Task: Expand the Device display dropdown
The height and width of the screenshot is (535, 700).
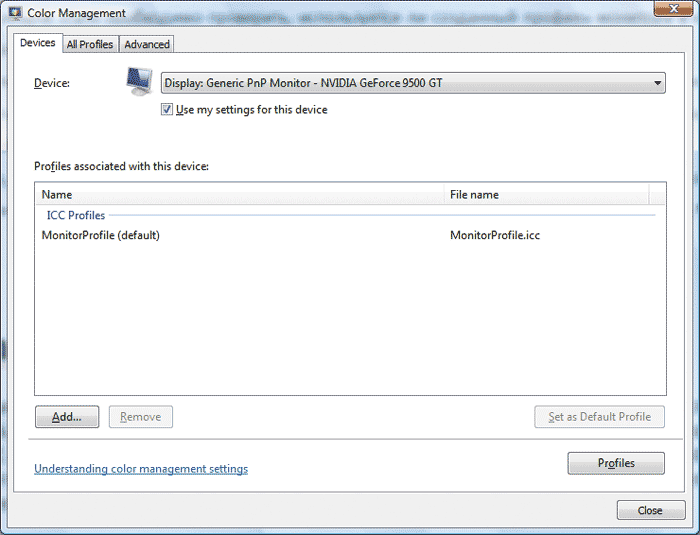Action: 413,83
